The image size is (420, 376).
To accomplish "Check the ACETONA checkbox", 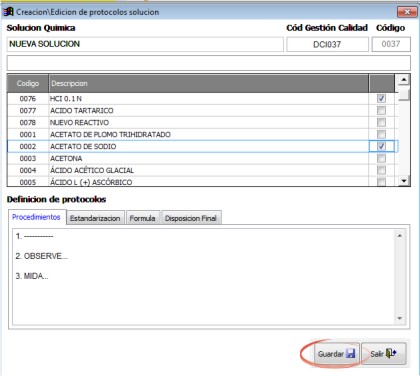I will [381, 158].
